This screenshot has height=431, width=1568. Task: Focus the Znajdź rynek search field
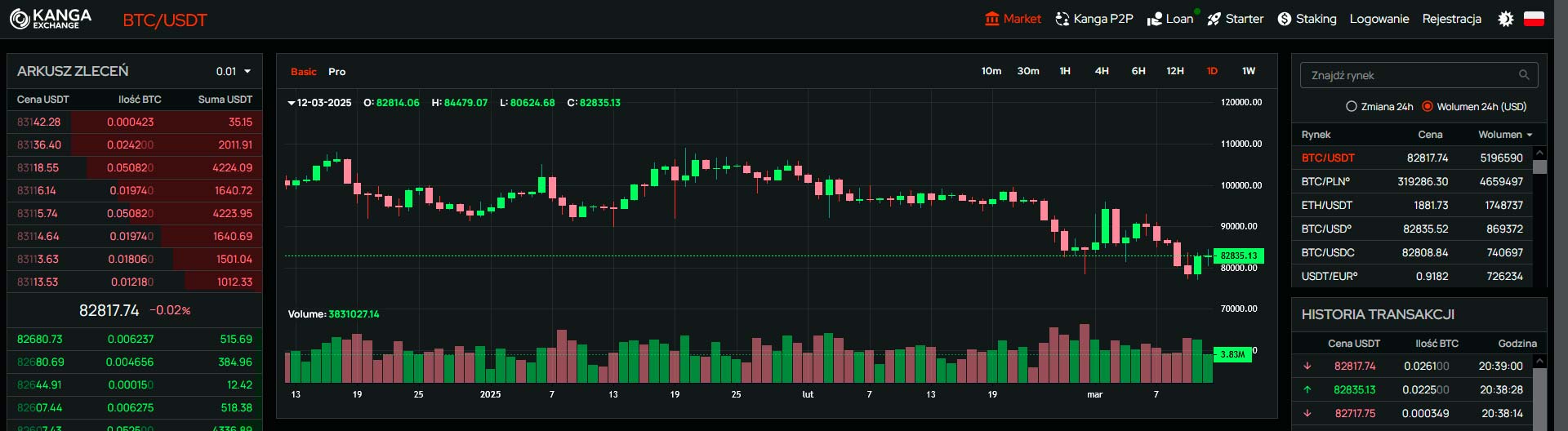coord(1419,75)
